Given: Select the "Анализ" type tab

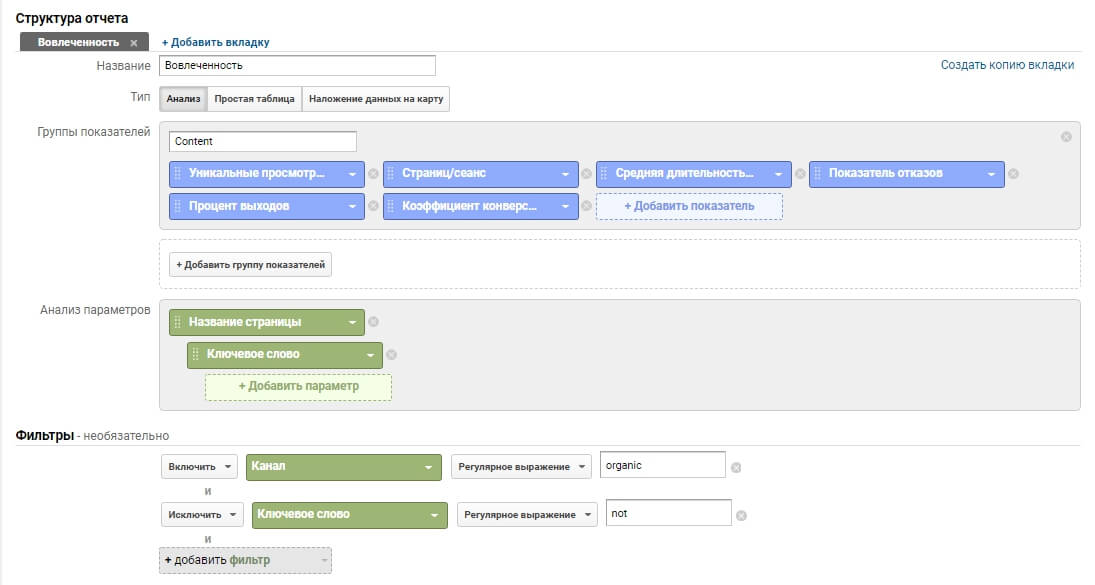Looking at the screenshot, I should tap(183, 99).
